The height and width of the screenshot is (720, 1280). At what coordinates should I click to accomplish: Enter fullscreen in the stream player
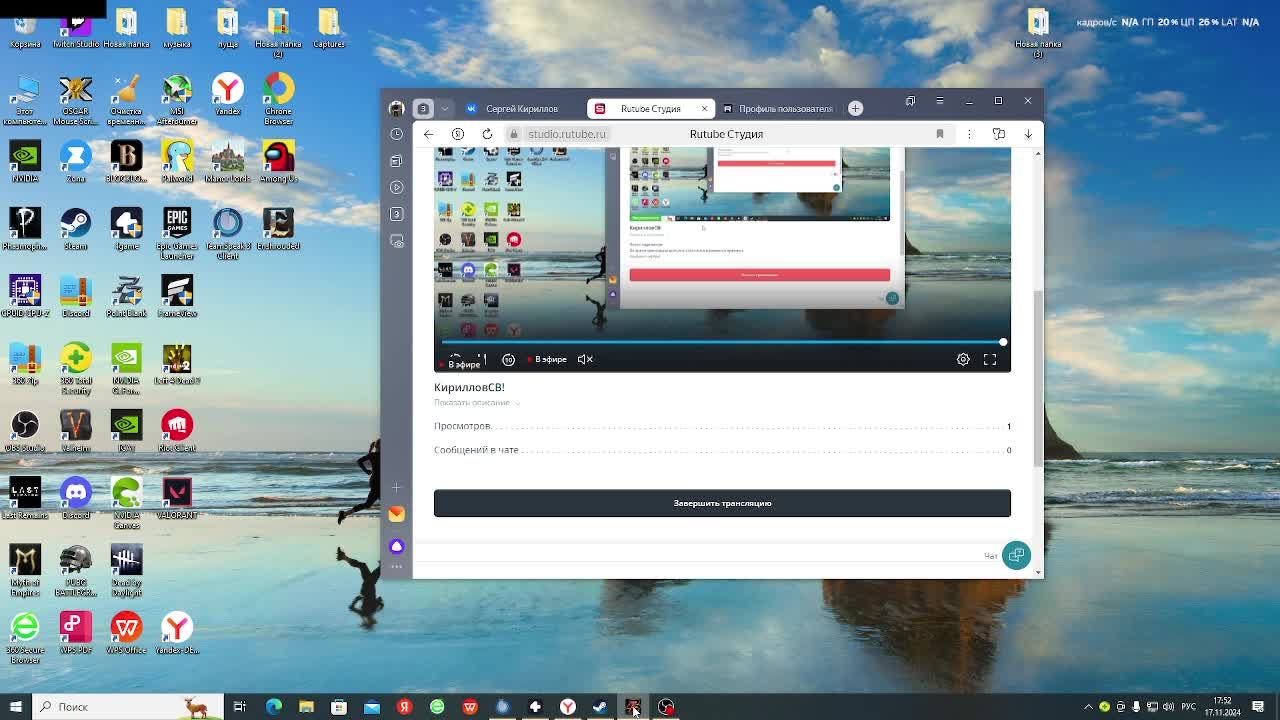(990, 359)
